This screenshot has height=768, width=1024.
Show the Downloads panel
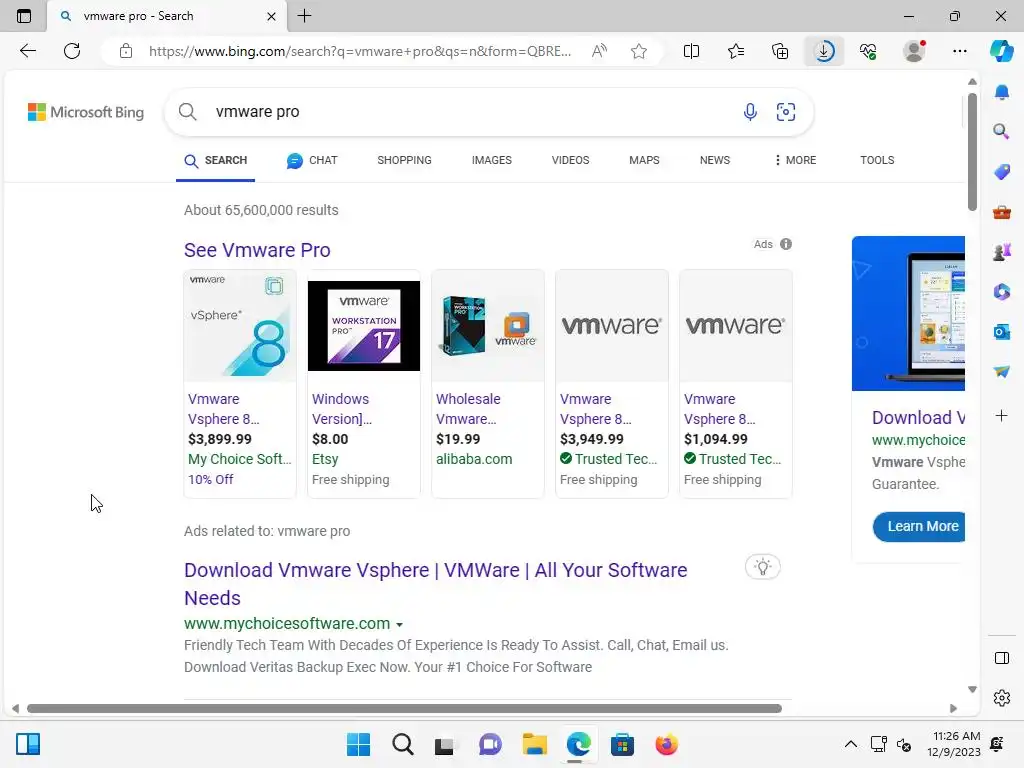tap(824, 51)
